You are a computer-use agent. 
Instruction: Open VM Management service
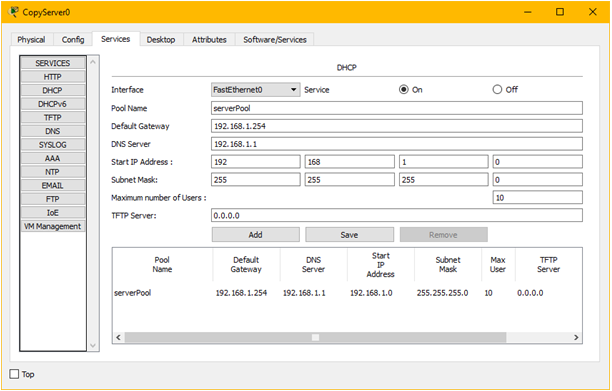pos(53,226)
